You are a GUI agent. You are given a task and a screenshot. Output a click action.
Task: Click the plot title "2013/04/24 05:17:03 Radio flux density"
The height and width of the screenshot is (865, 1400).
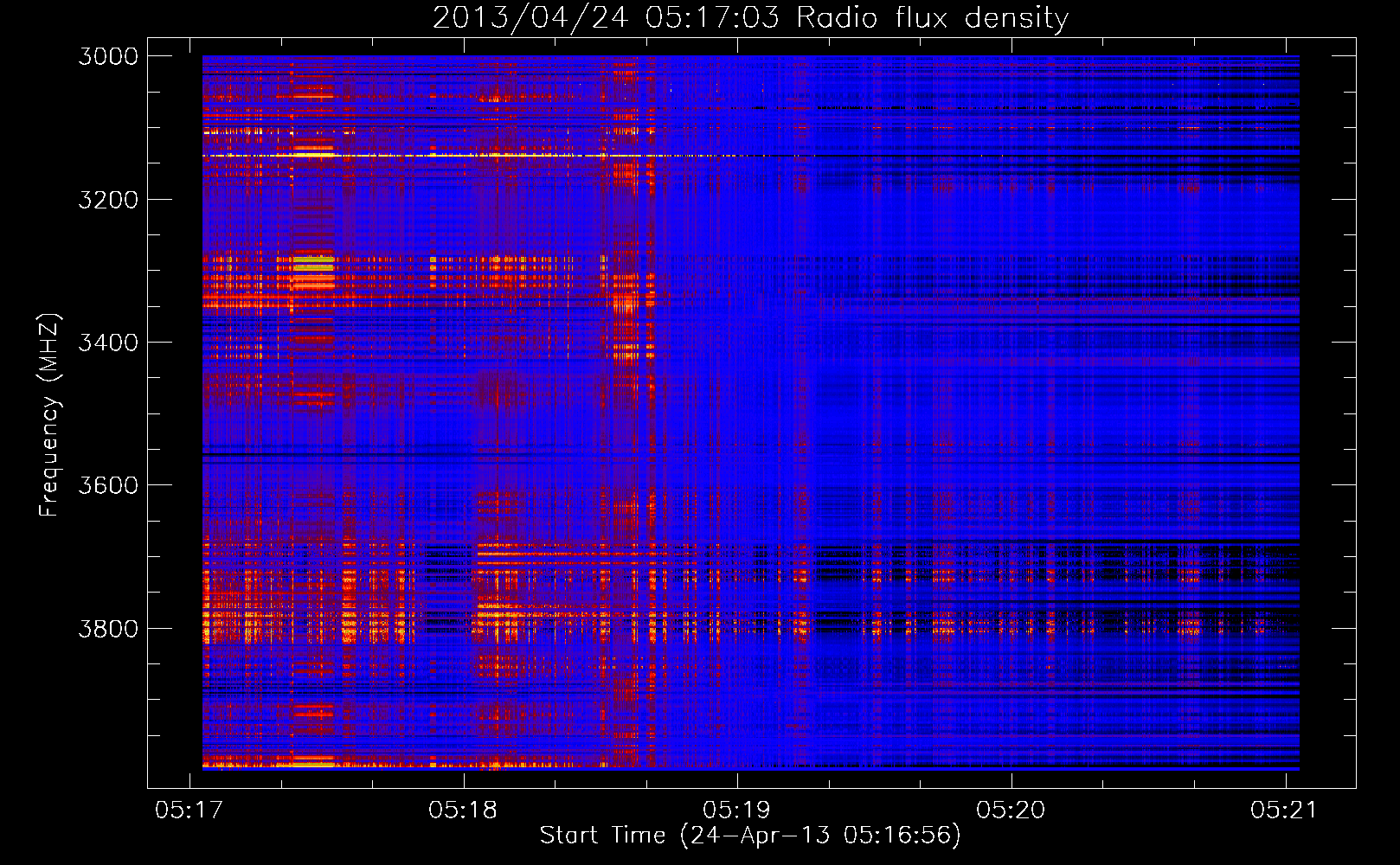750,18
